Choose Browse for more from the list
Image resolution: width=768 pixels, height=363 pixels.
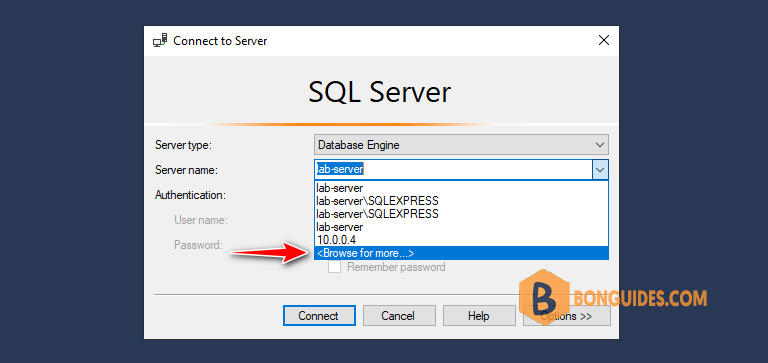461,253
